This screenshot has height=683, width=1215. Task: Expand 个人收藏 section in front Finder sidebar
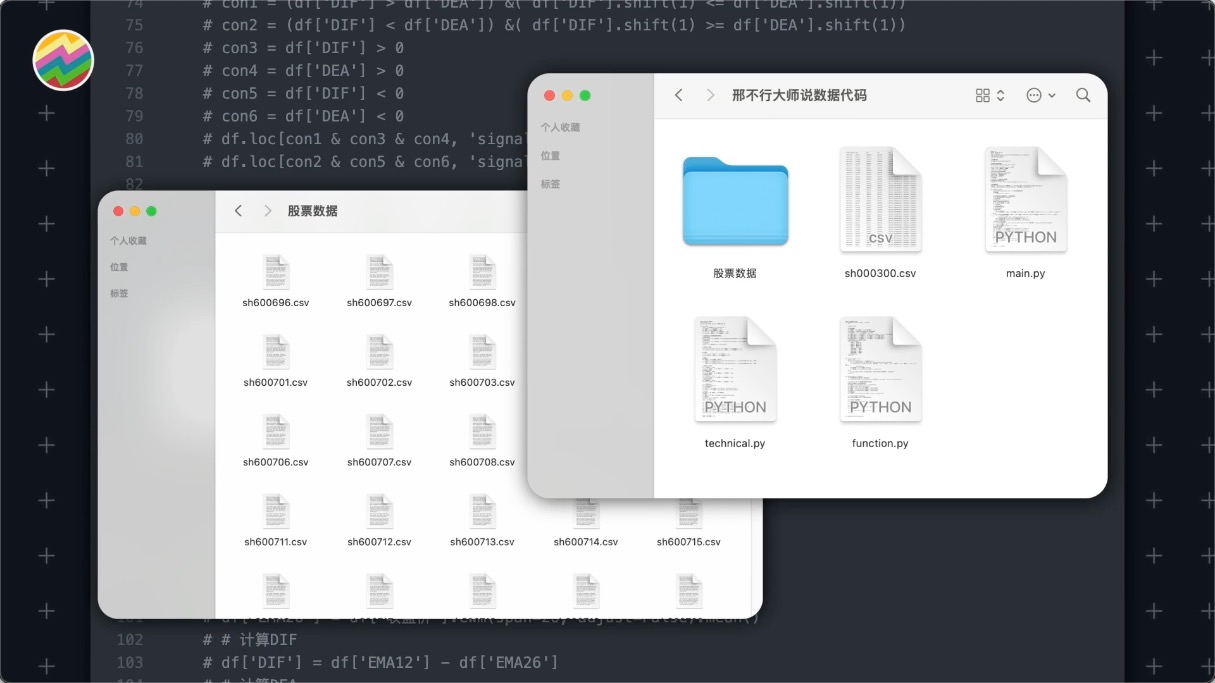tap(560, 128)
